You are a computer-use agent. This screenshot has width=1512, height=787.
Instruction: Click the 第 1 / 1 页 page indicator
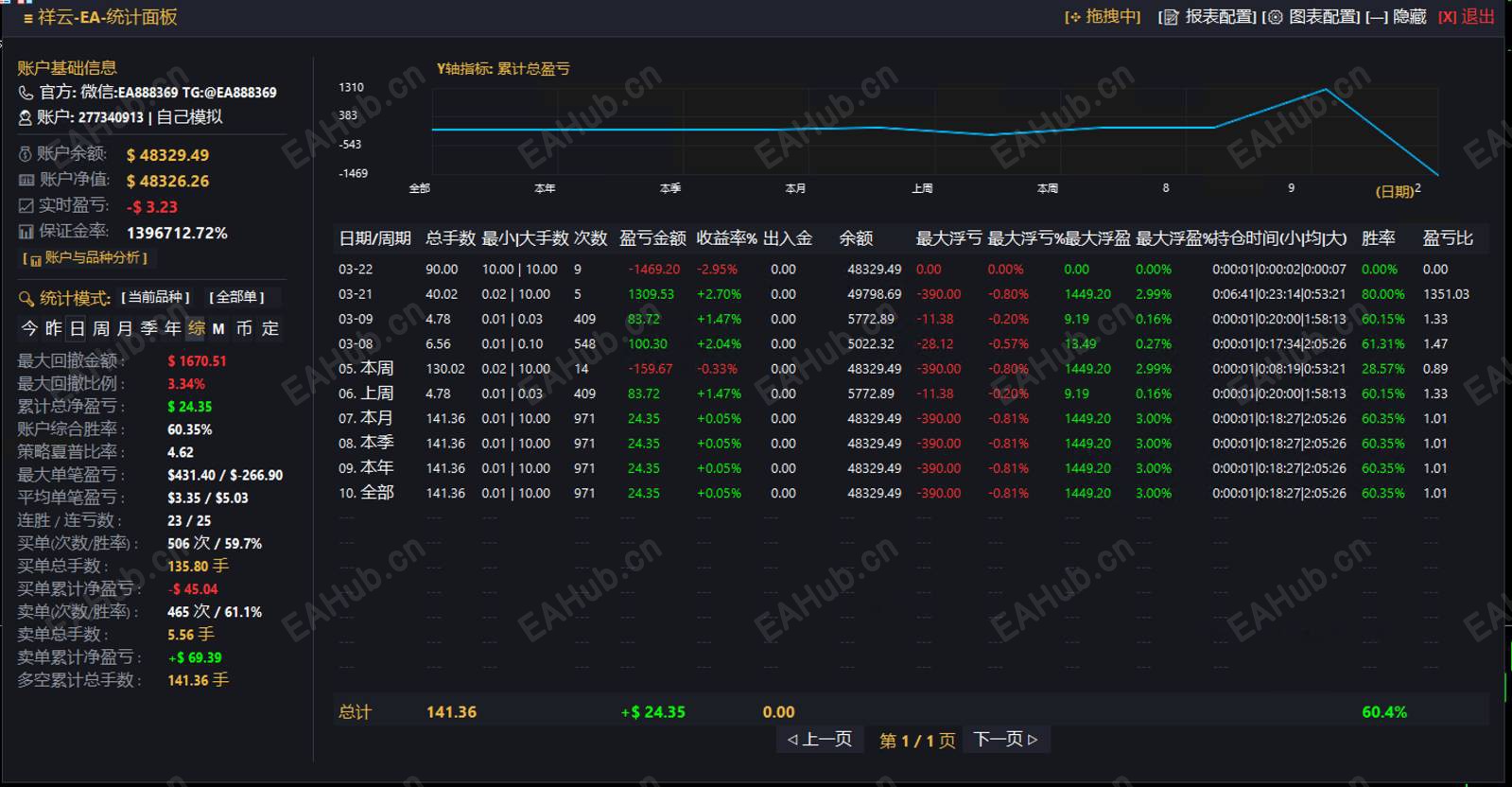click(x=917, y=741)
